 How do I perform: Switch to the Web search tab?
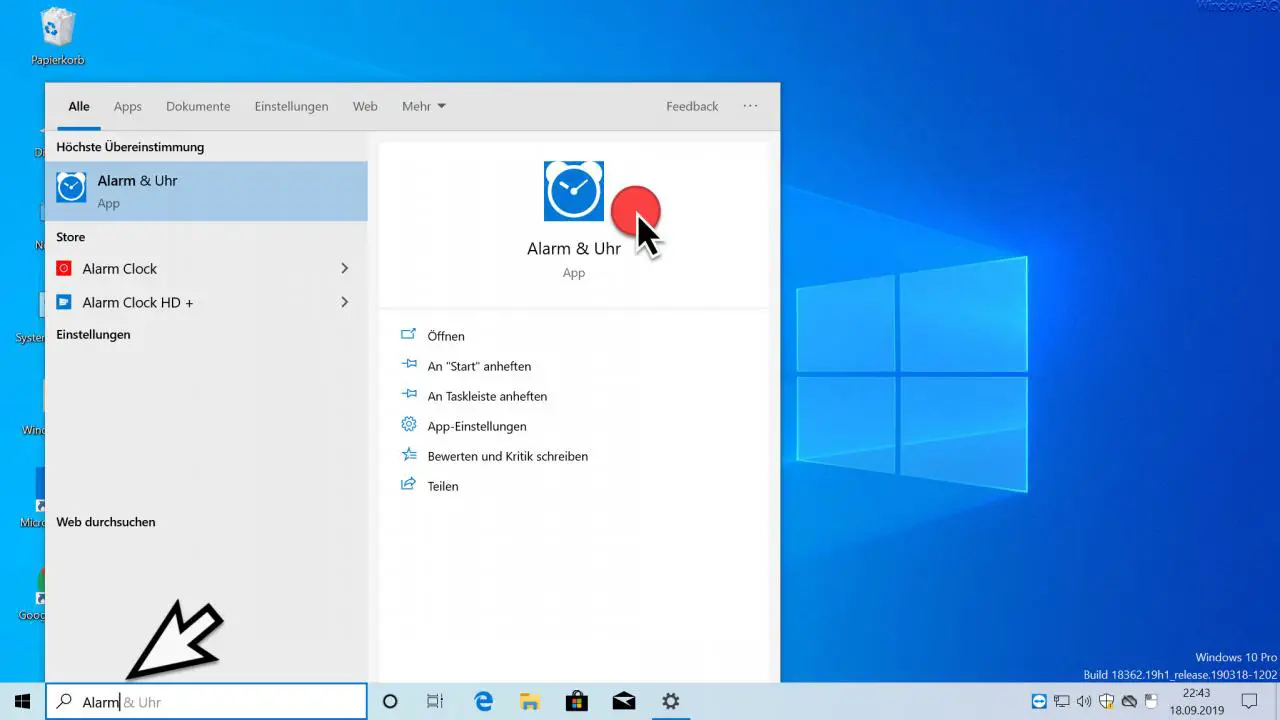(365, 106)
